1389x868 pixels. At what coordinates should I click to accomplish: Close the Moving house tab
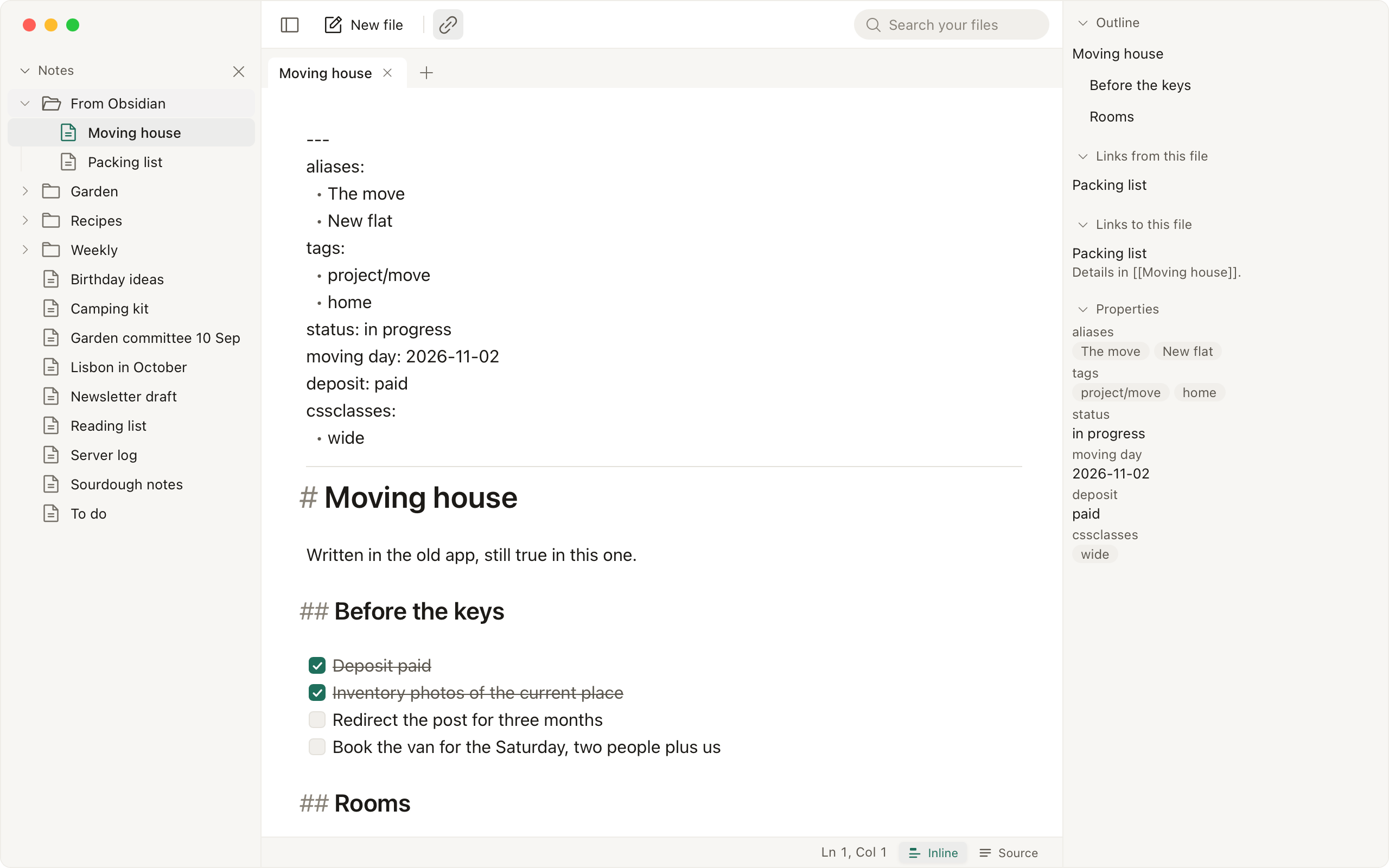(x=387, y=73)
